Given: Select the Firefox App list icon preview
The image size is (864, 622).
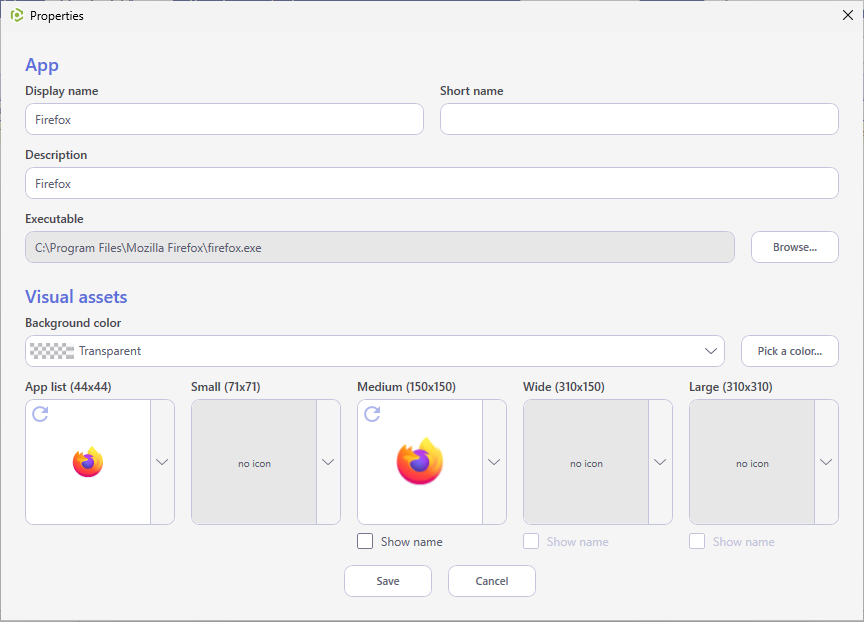Looking at the screenshot, I should point(88,462).
